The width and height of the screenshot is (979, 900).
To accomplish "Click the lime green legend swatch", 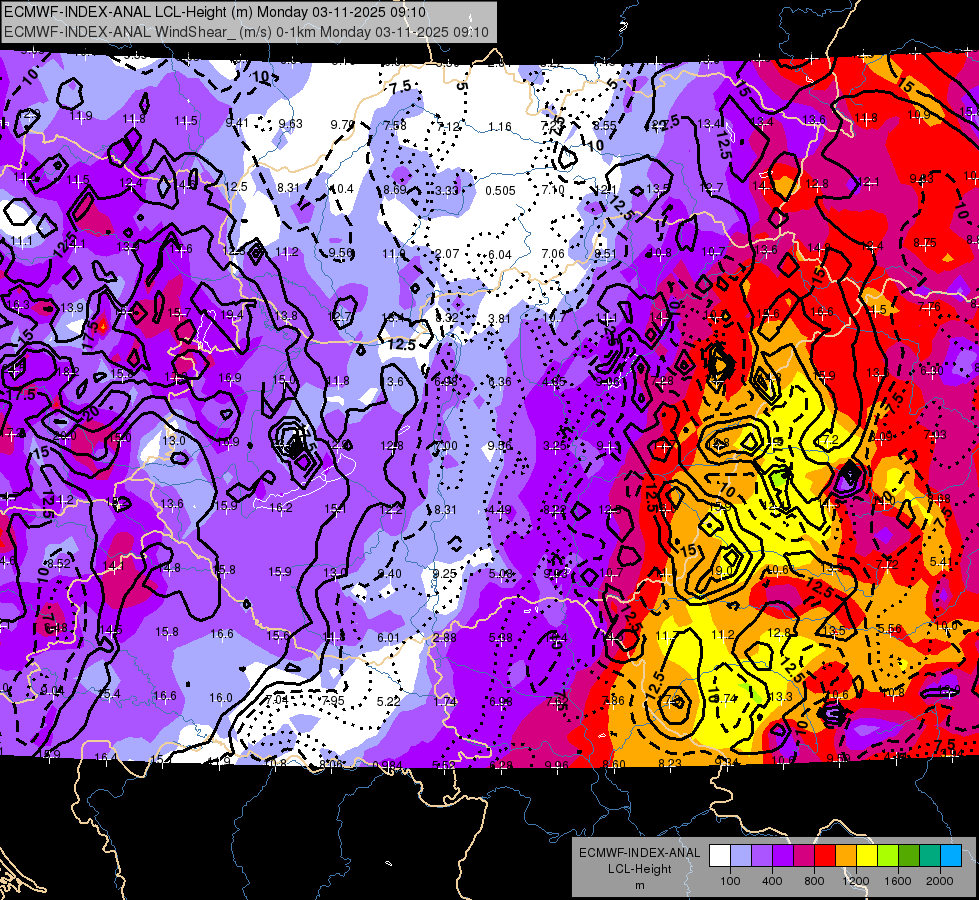I will pos(888,856).
